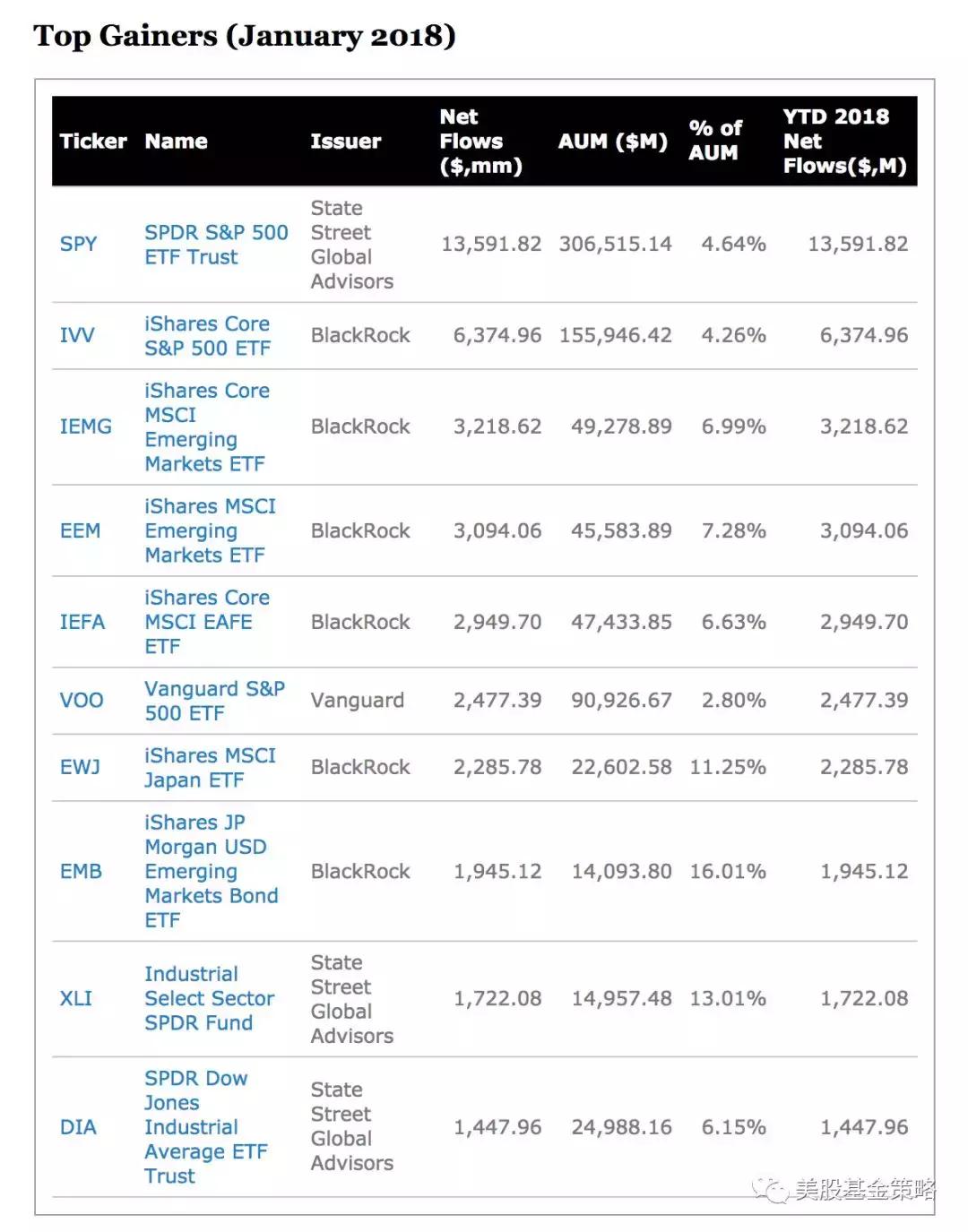Screen dimensions: 968x1232
Task: Click the Net Flows column header
Action: (x=480, y=142)
